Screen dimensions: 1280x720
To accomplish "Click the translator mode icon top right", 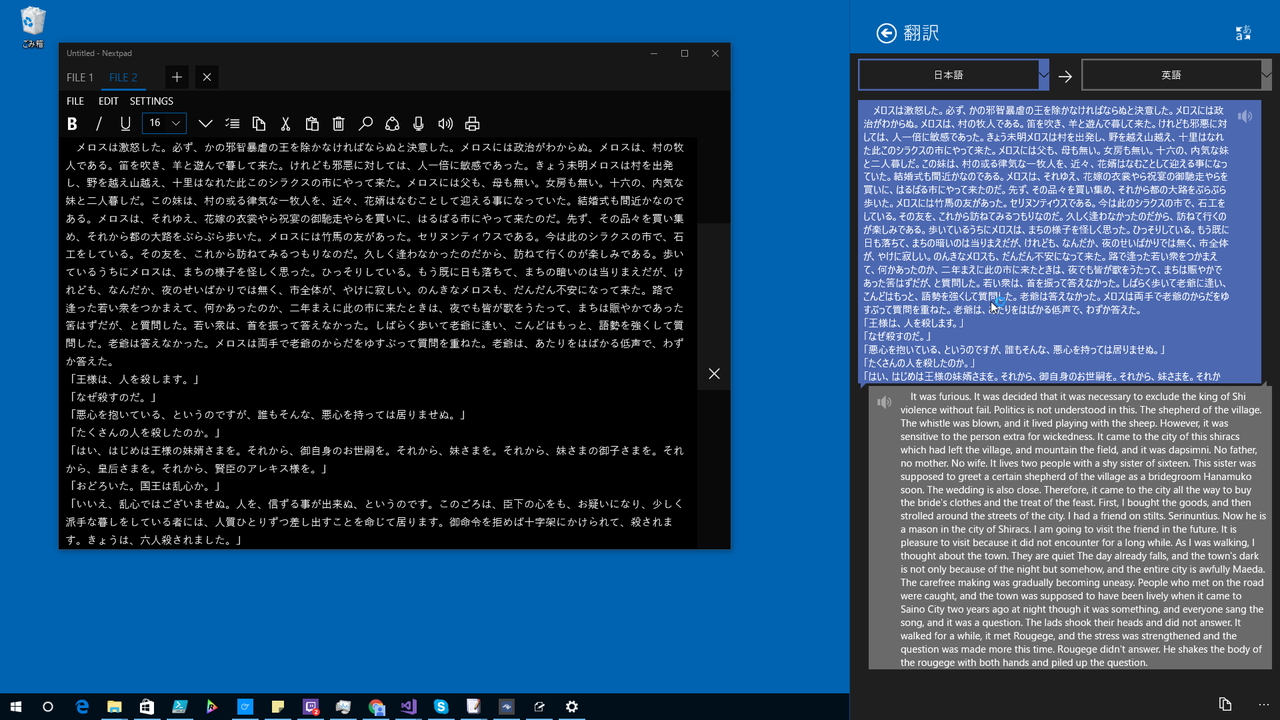I will (x=1243, y=33).
